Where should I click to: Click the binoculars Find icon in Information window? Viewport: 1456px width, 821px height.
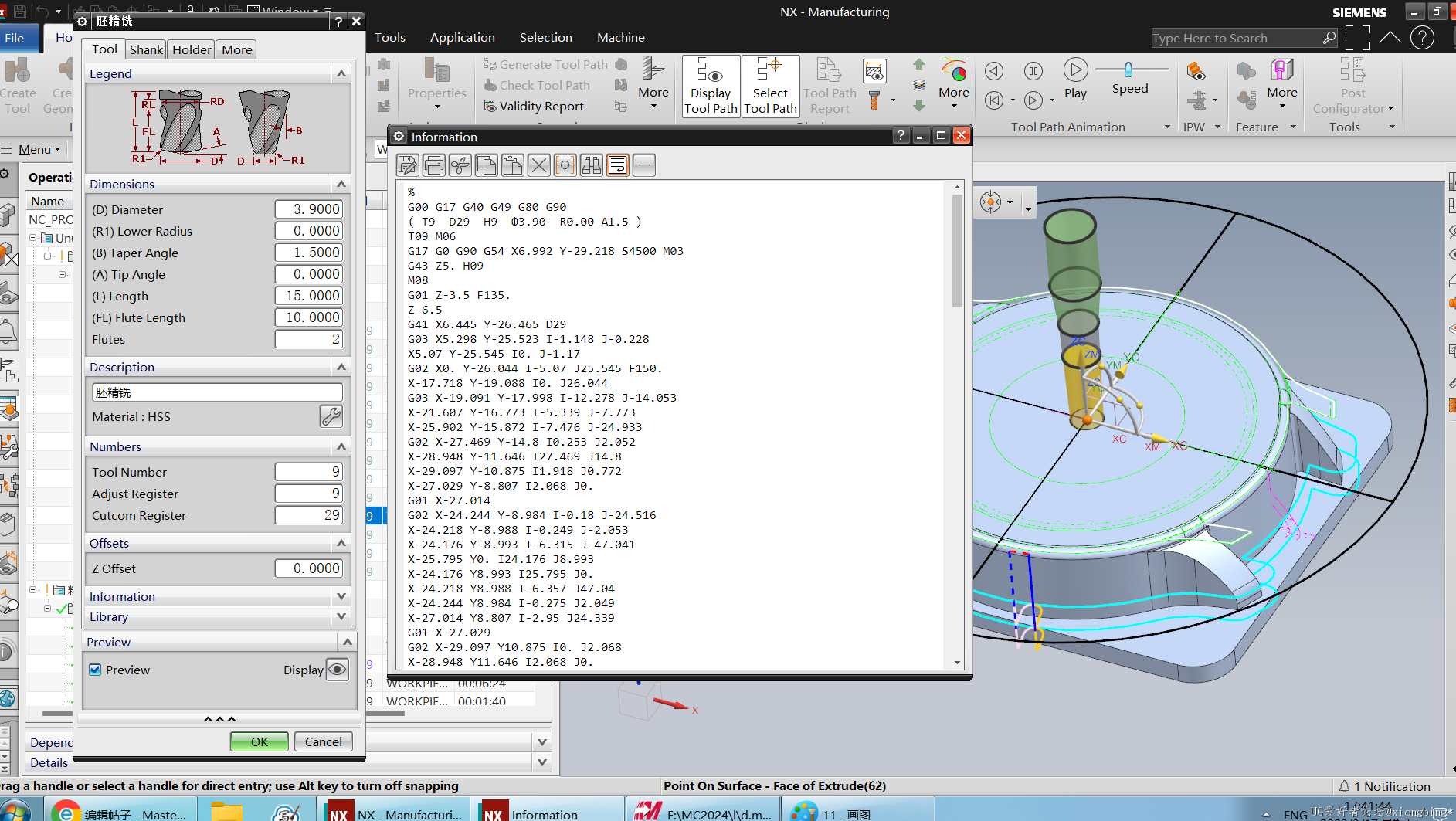[x=592, y=165]
